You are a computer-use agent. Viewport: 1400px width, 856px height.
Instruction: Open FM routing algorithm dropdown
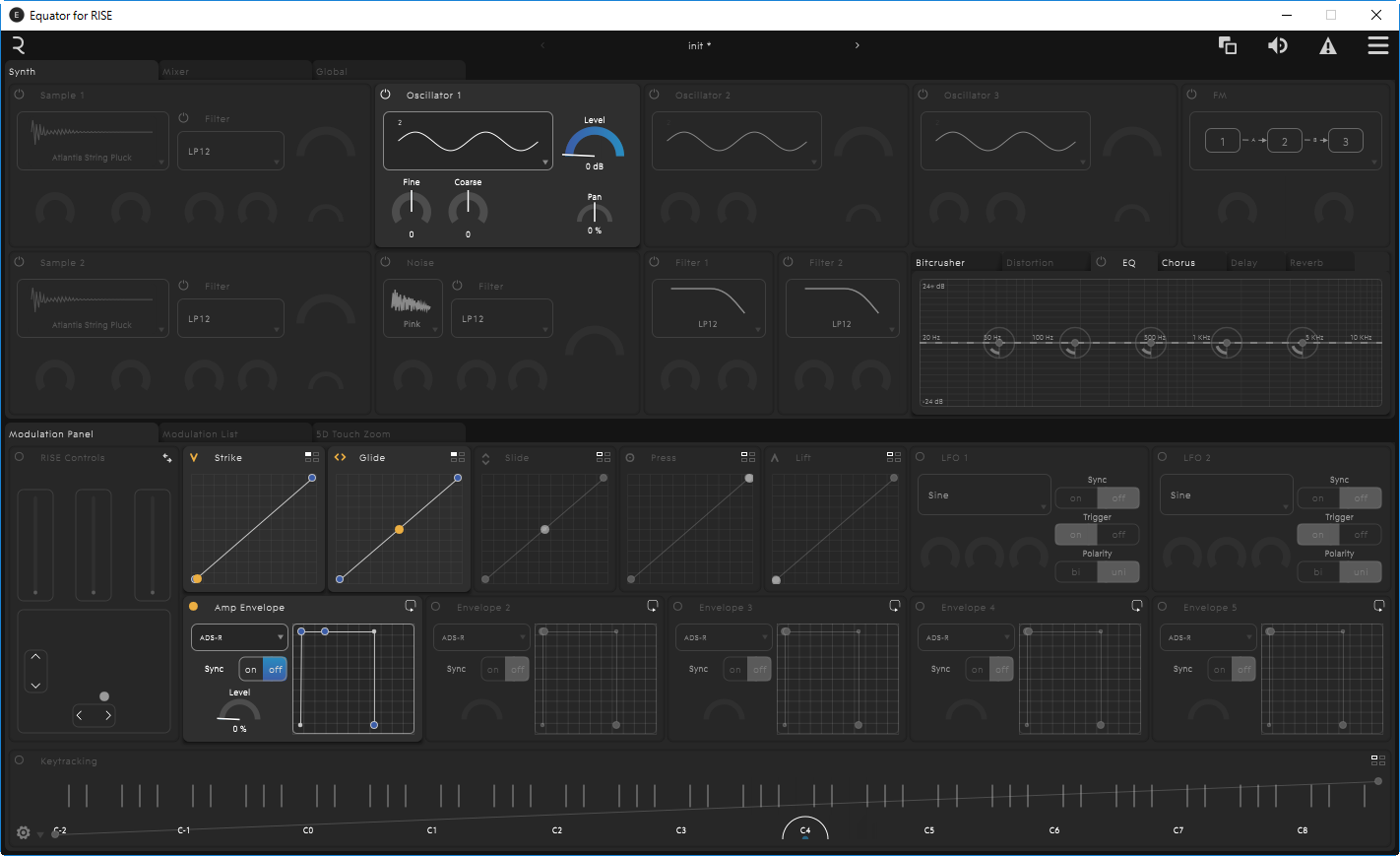[1285, 141]
